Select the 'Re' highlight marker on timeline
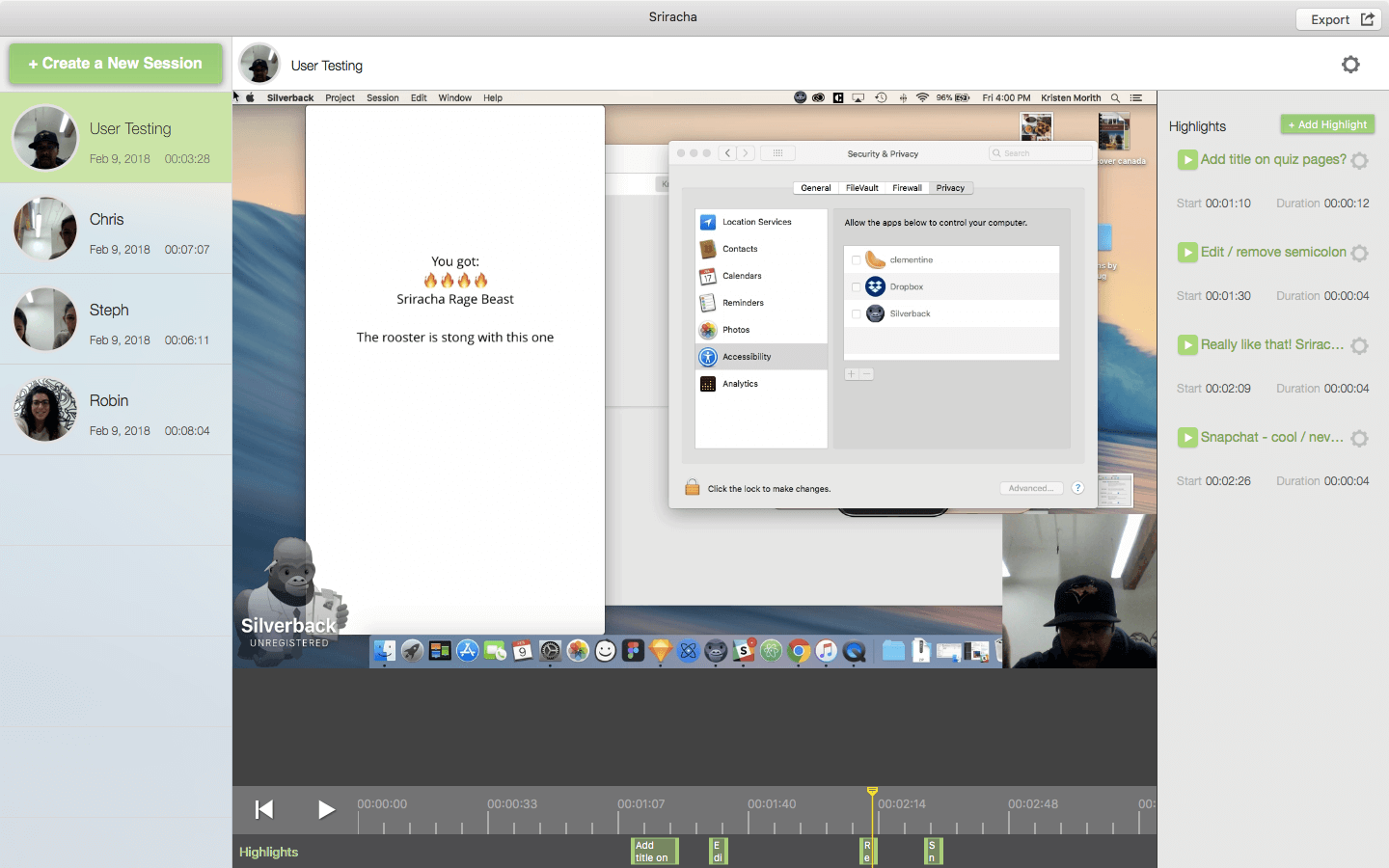This screenshot has width=1389, height=868. 867,852
